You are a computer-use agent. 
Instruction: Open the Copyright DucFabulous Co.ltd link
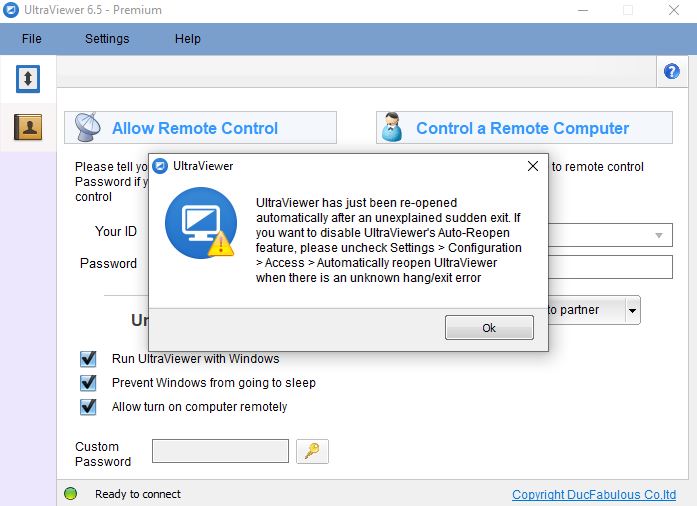pyautogui.click(x=594, y=494)
